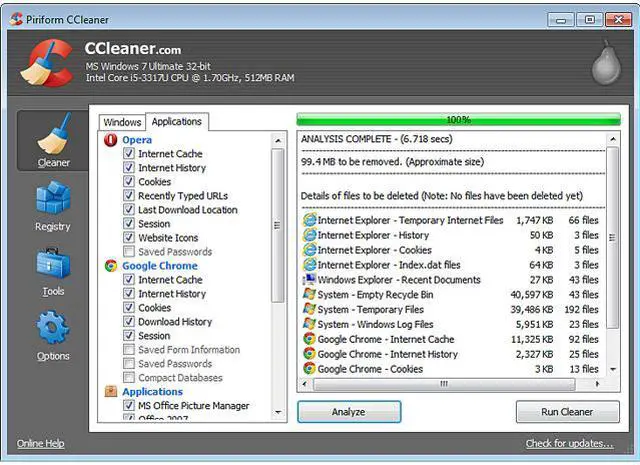Click the CCleaner broom logo in header
Image resolution: width=640 pixels, height=465 pixels.
click(x=47, y=63)
